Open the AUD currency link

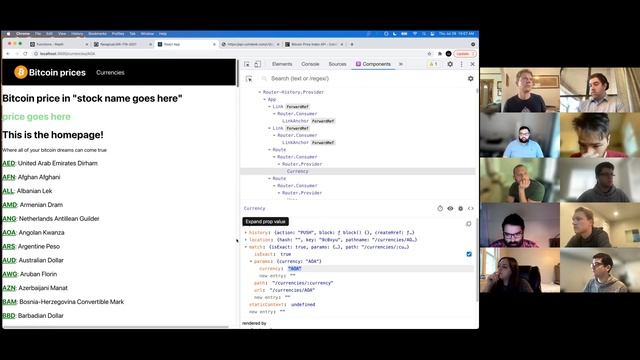point(9,260)
